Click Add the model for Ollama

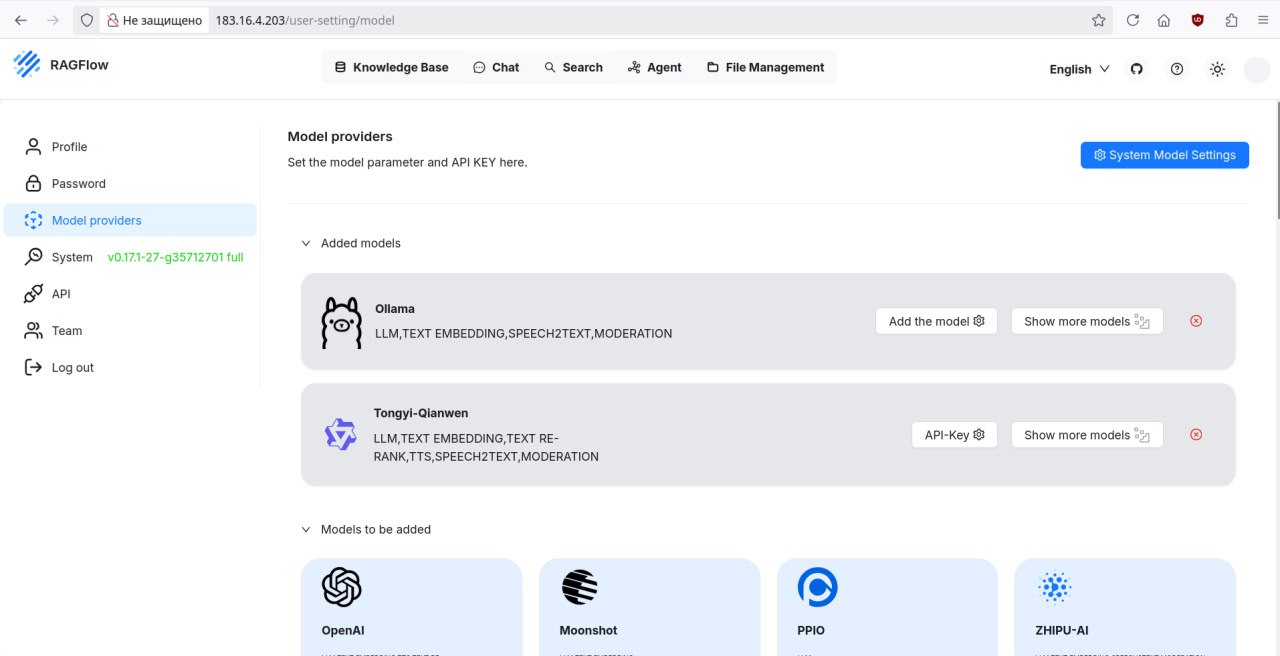(936, 321)
